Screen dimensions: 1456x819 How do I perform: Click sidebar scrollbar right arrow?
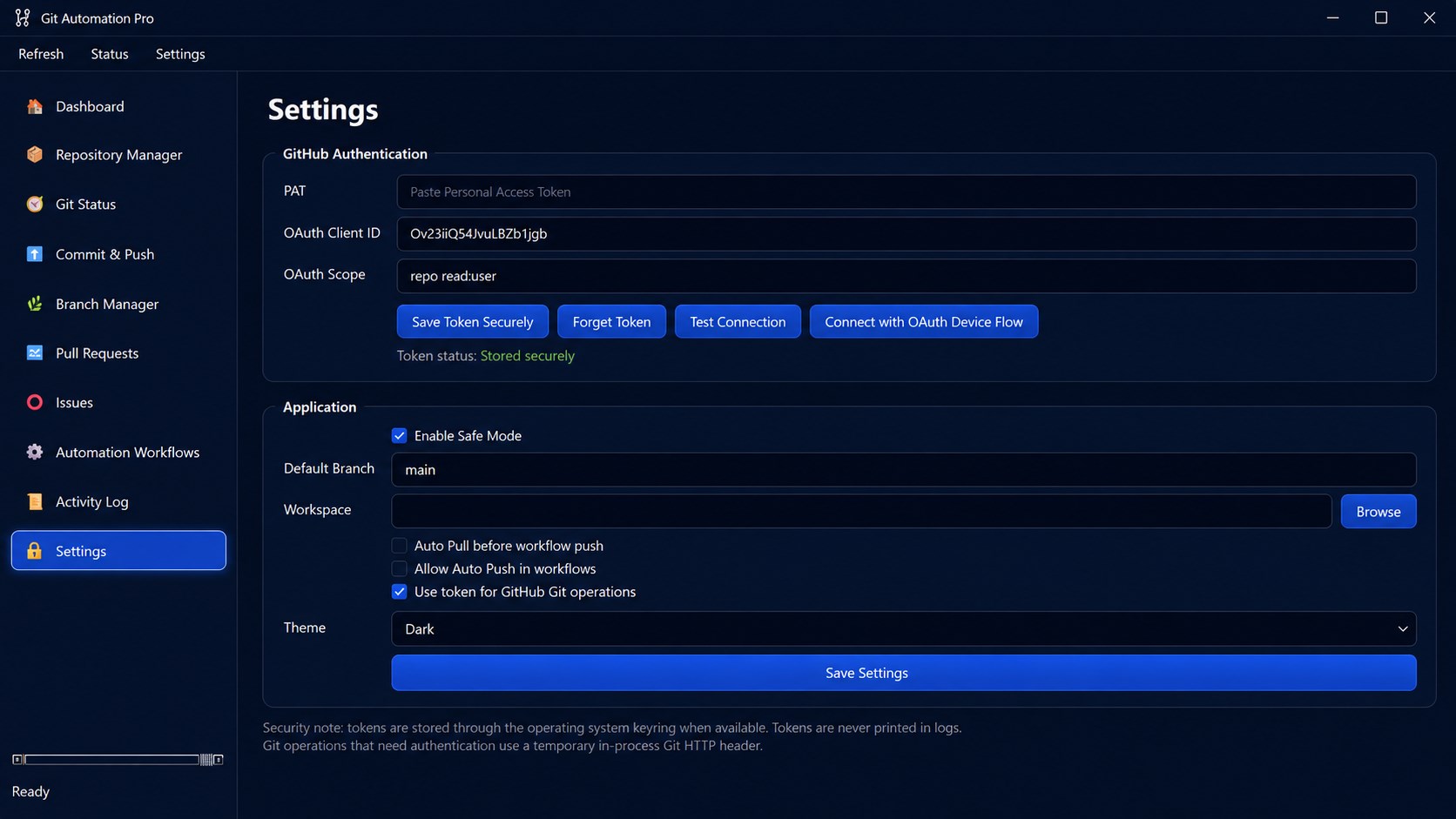219,760
